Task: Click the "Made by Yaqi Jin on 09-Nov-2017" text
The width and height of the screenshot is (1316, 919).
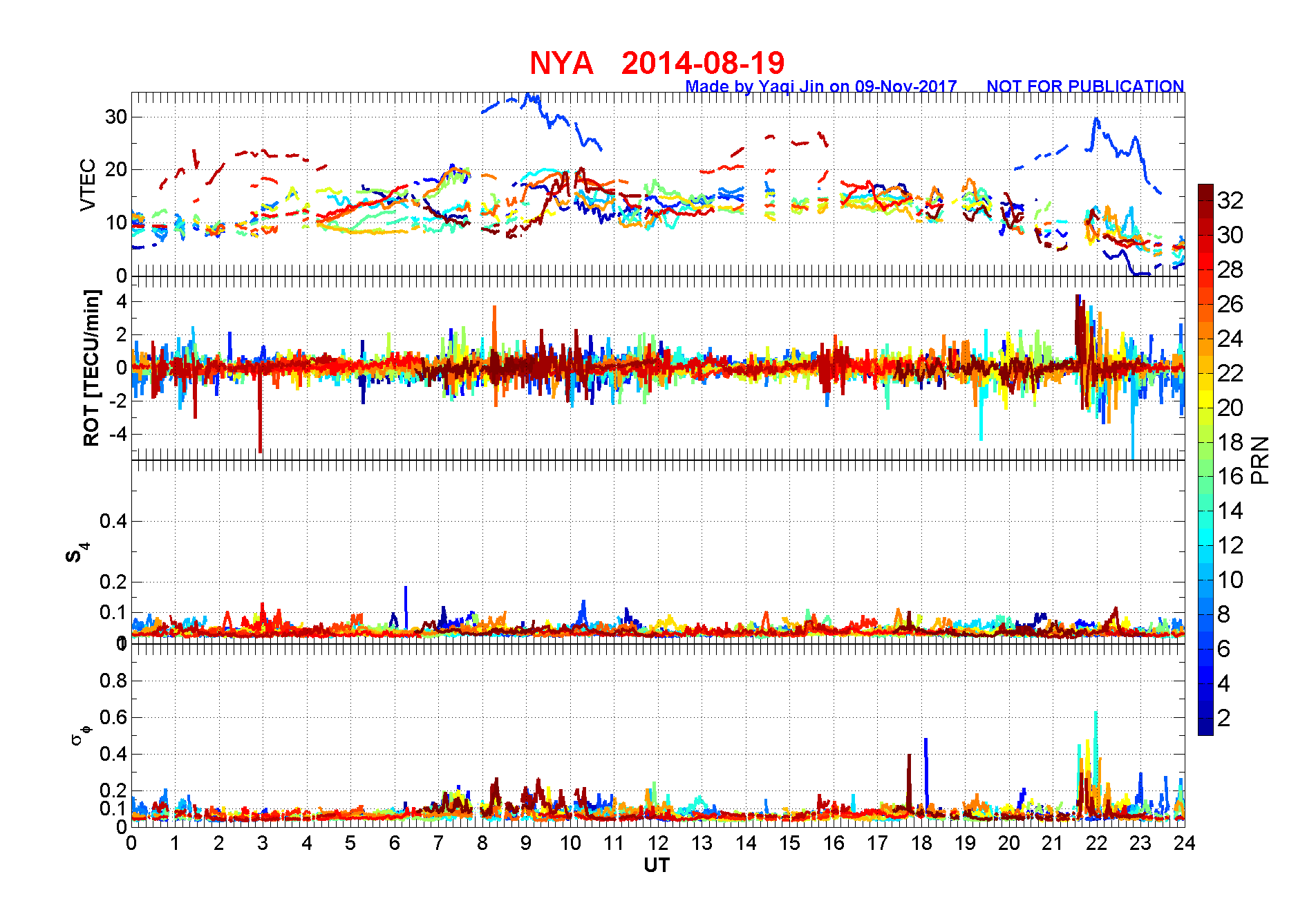Action: coord(821,86)
